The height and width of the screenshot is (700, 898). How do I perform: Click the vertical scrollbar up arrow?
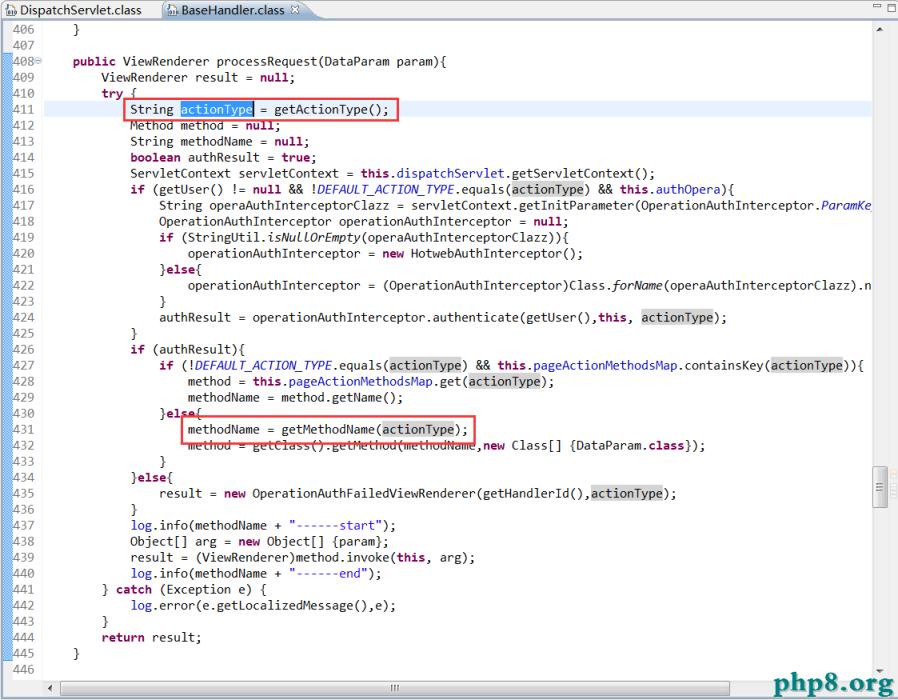(x=880, y=29)
